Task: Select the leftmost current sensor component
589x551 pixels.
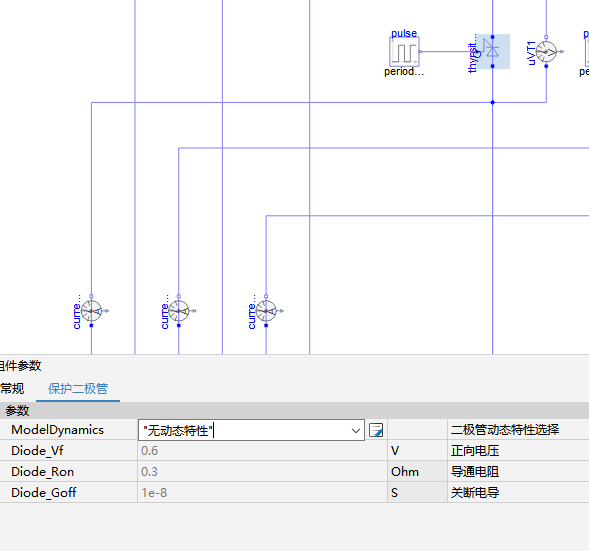Action: [91, 311]
